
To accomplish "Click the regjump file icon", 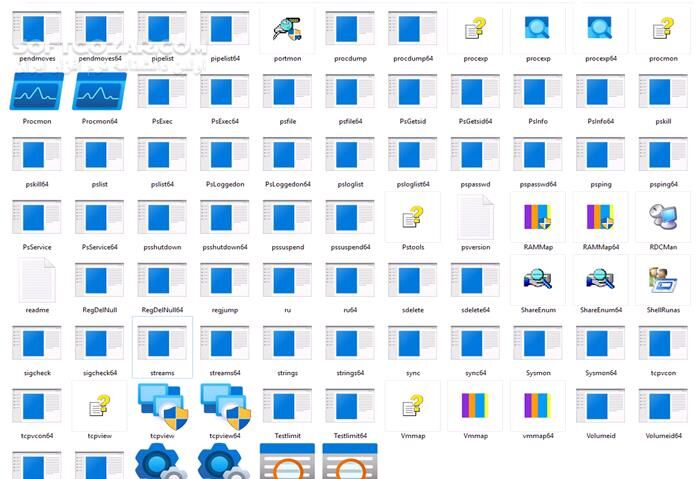I will [224, 281].
